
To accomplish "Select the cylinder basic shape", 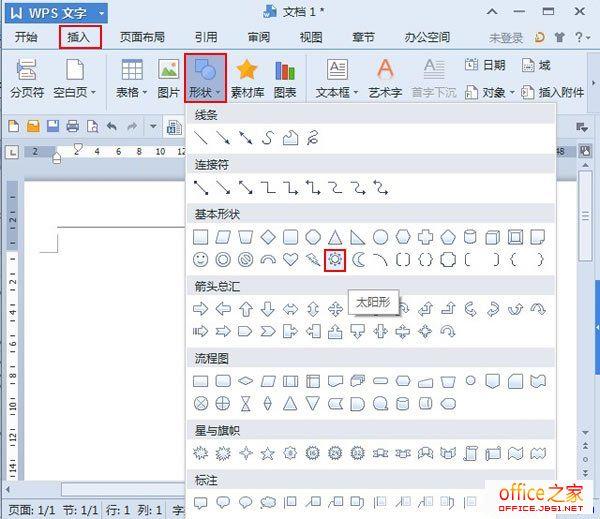I will [470, 237].
